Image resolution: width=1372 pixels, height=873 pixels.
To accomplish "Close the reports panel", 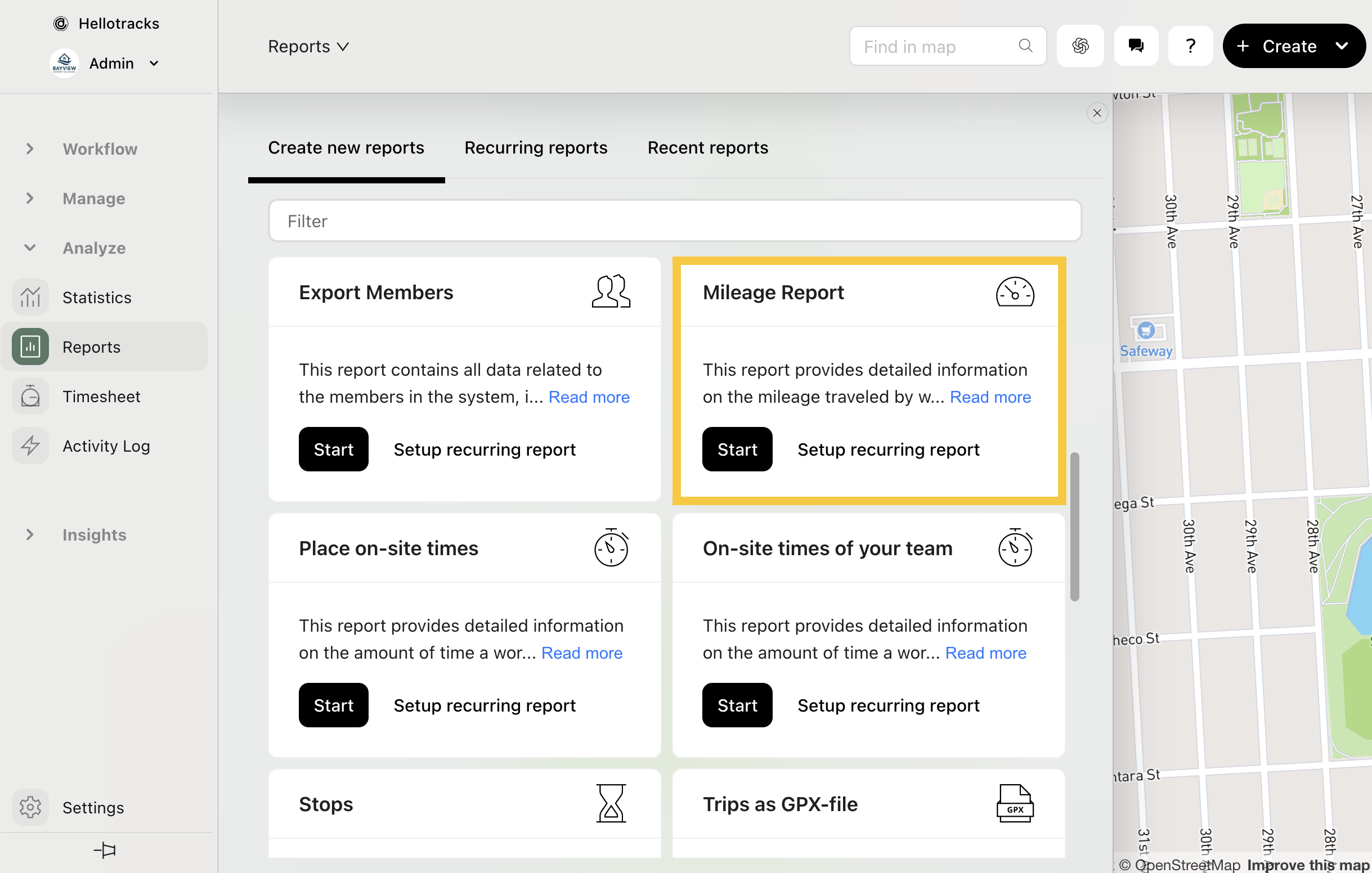I will [x=1097, y=112].
